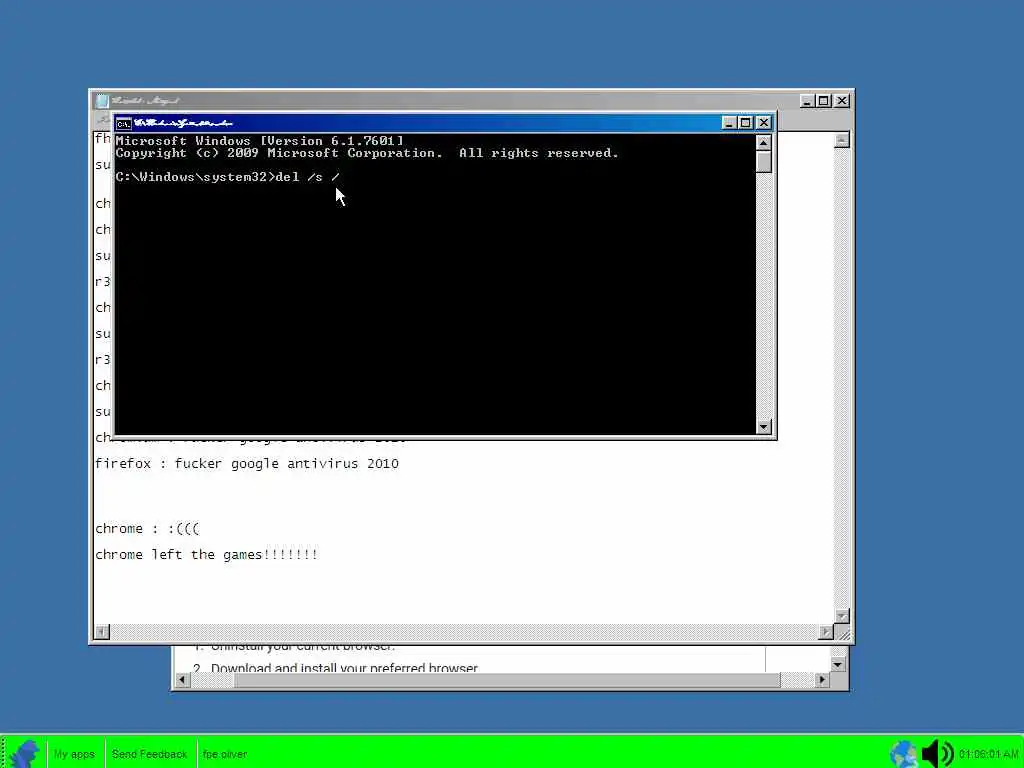Close the command prompt window

[763, 123]
